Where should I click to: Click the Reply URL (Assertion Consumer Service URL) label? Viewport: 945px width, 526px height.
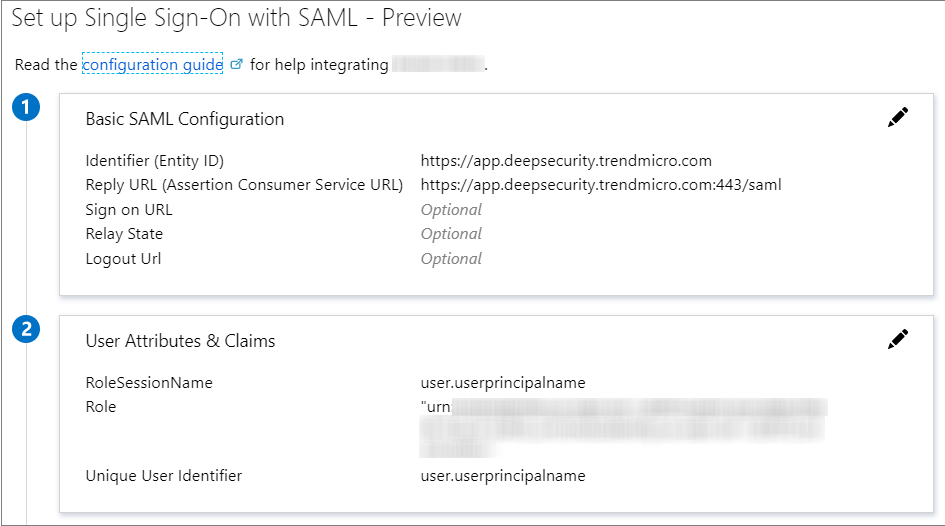click(244, 185)
